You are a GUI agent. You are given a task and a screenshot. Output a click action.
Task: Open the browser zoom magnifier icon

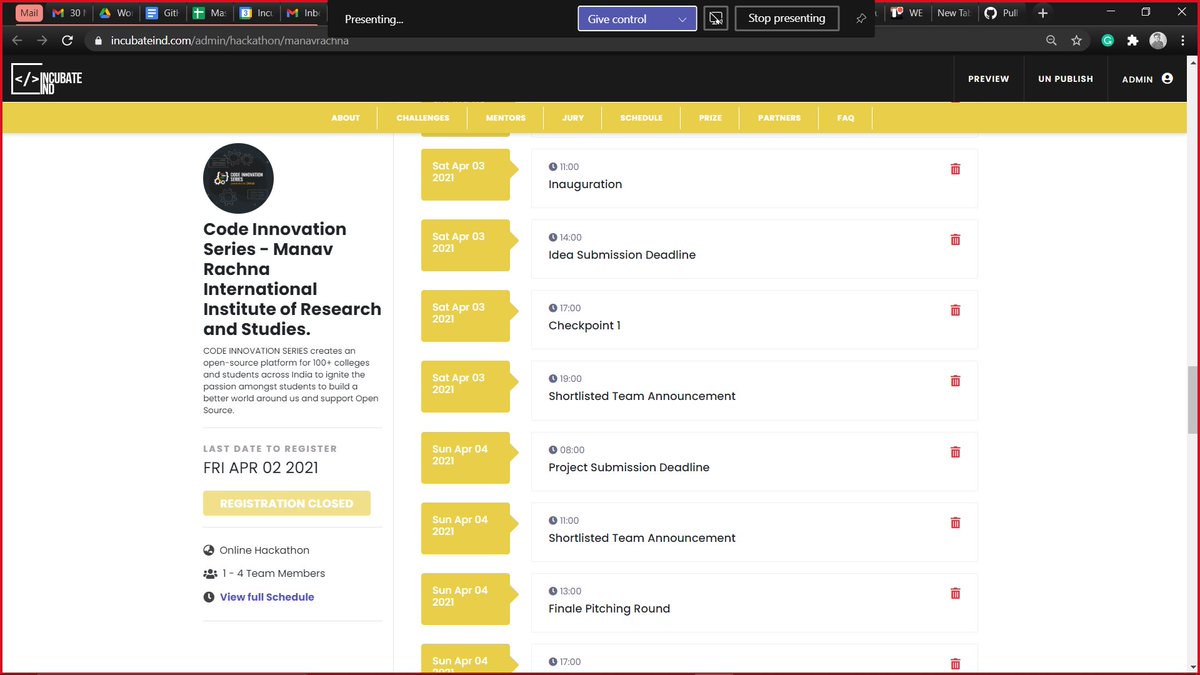click(x=1051, y=41)
